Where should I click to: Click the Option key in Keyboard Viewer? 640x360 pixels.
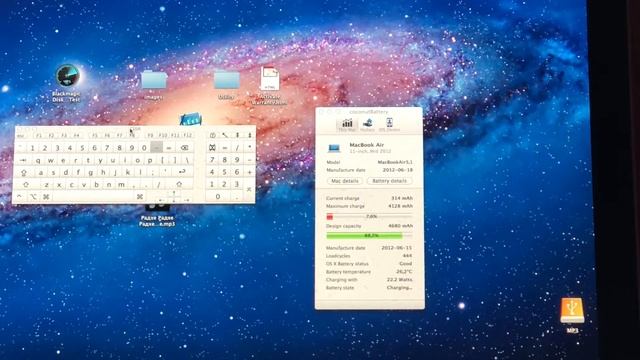pyautogui.click(x=33, y=196)
